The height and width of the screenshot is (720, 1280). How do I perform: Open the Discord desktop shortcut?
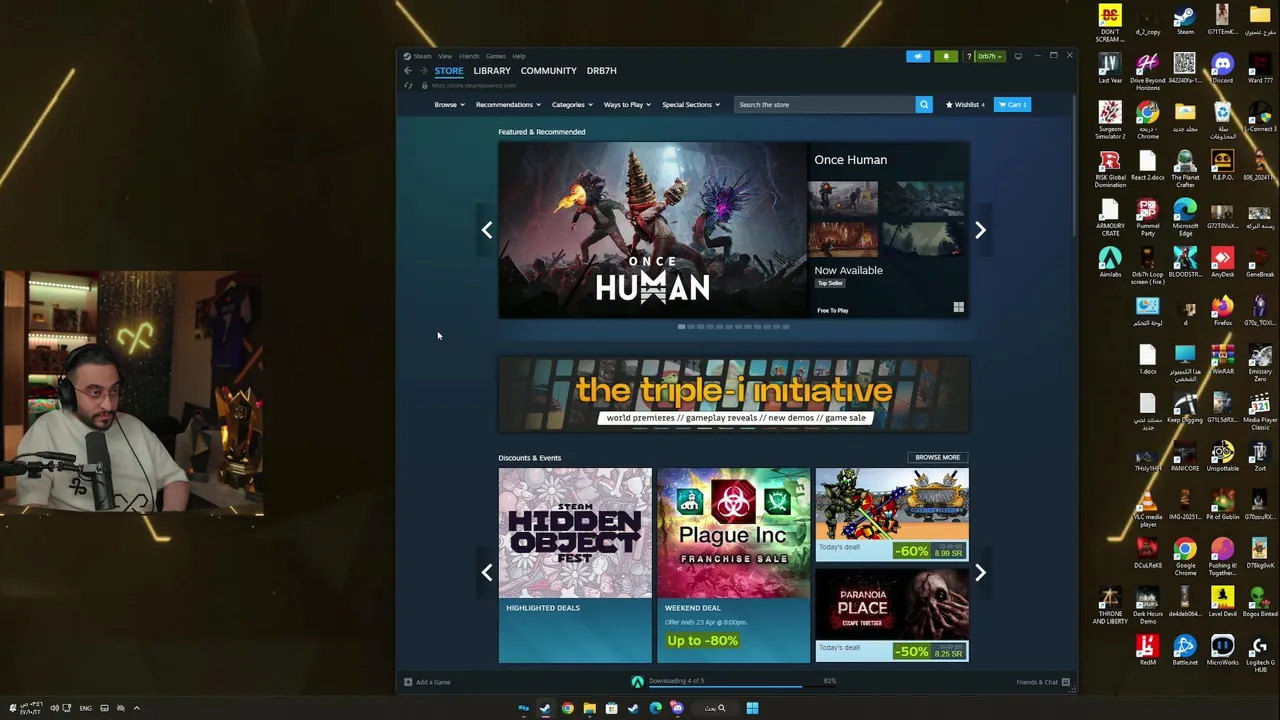pos(1222,68)
